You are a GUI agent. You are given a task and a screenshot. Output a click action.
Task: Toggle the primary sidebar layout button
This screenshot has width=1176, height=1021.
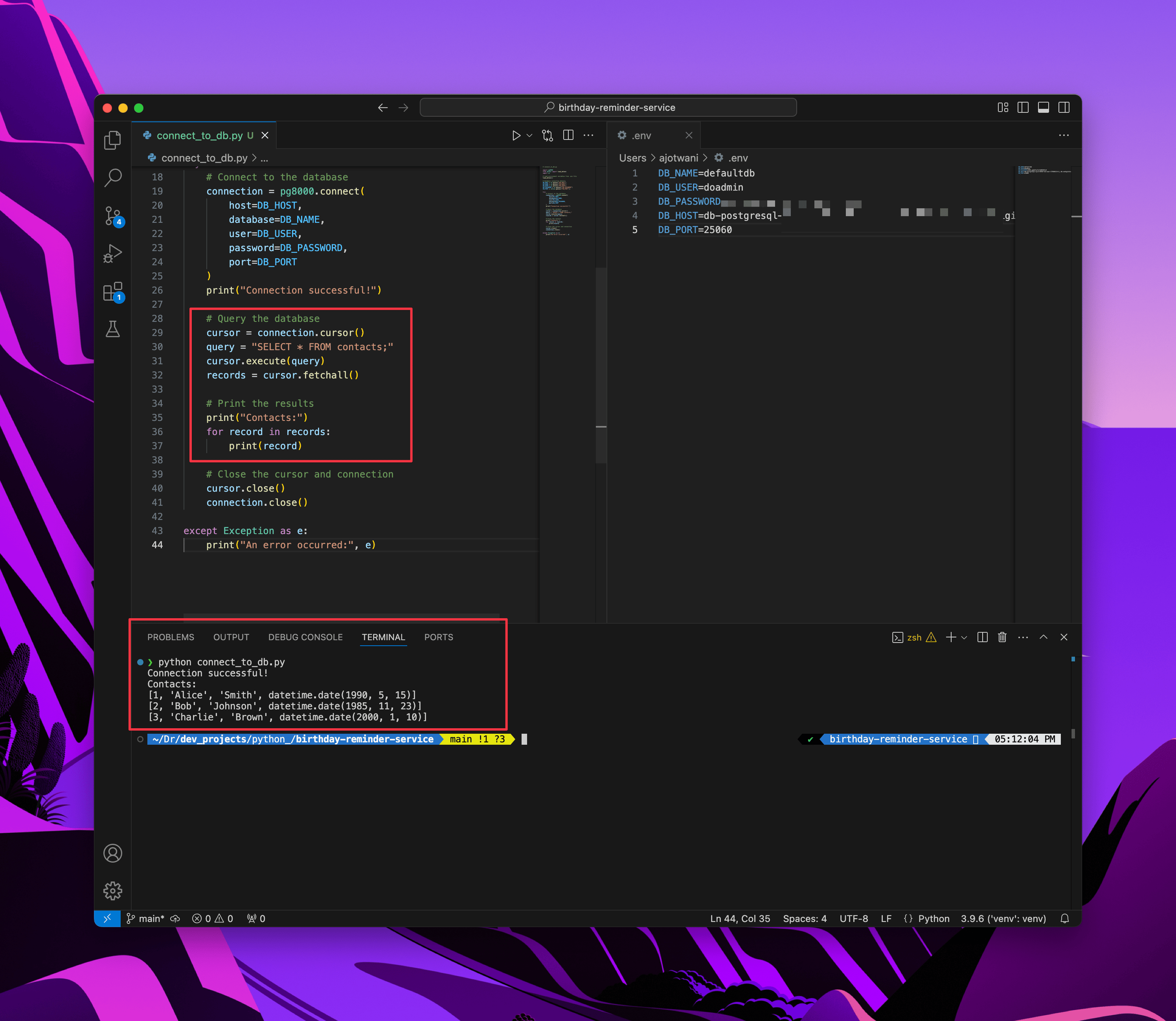pyautogui.click(x=1023, y=108)
